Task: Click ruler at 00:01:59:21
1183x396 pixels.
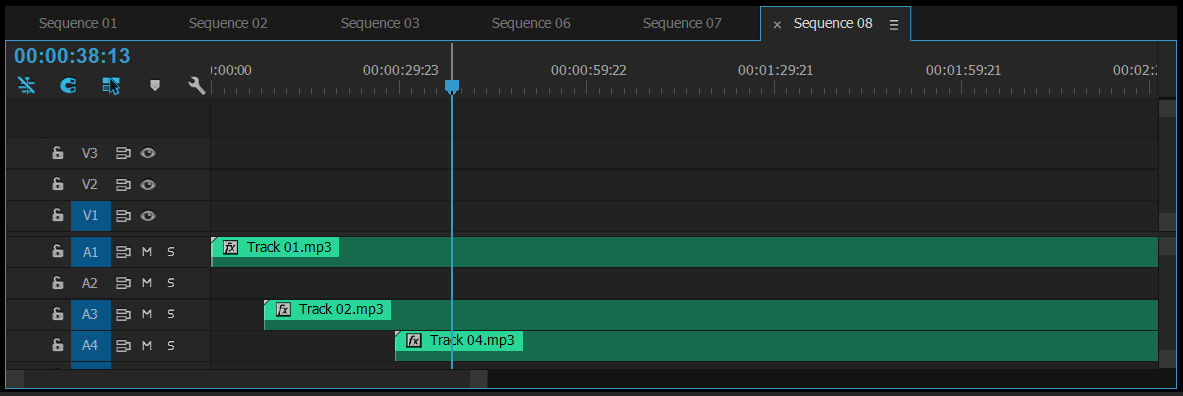Action: tap(963, 71)
